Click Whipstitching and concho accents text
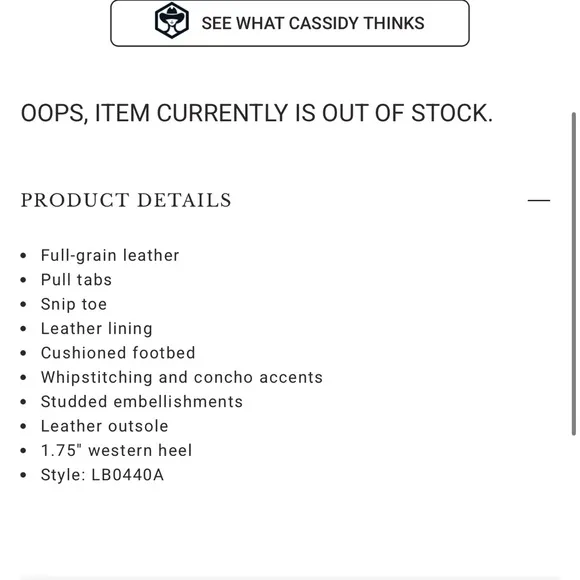 182,378
